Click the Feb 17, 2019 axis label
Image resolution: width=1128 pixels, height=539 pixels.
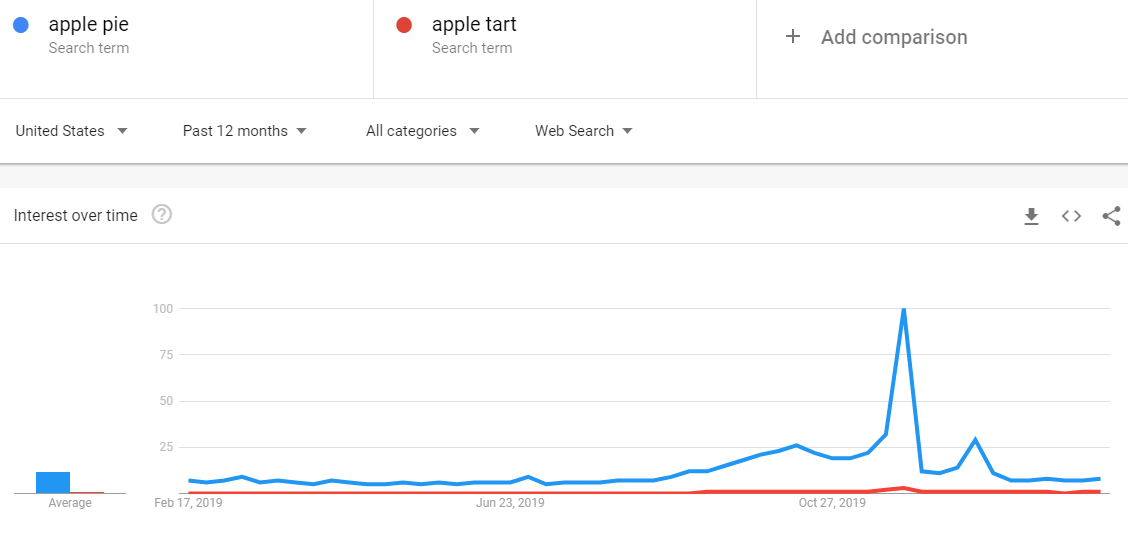tap(188, 503)
